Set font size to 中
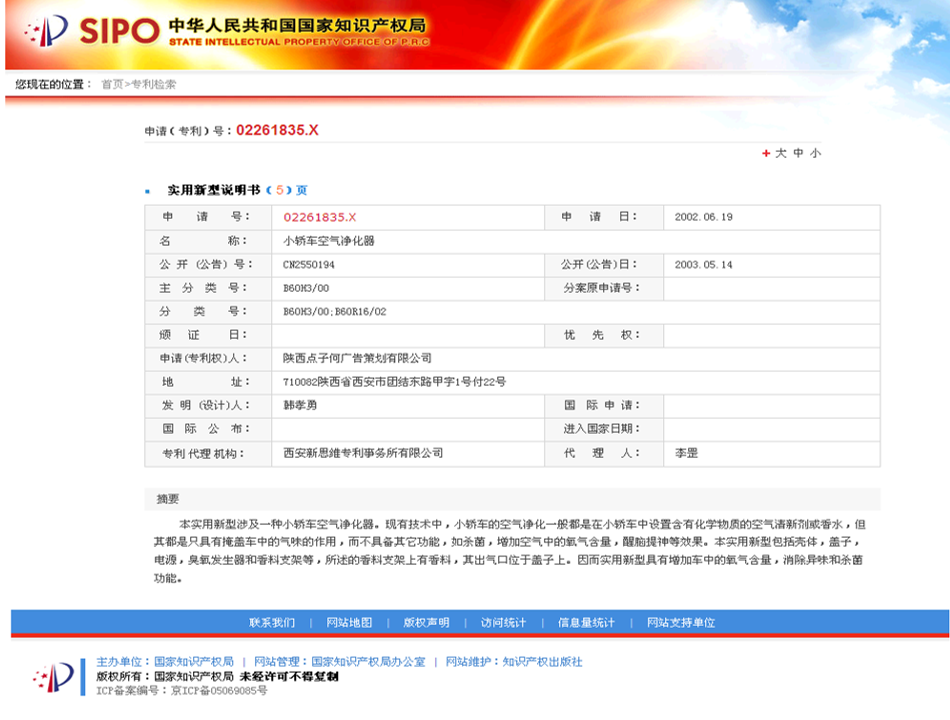 (798, 153)
